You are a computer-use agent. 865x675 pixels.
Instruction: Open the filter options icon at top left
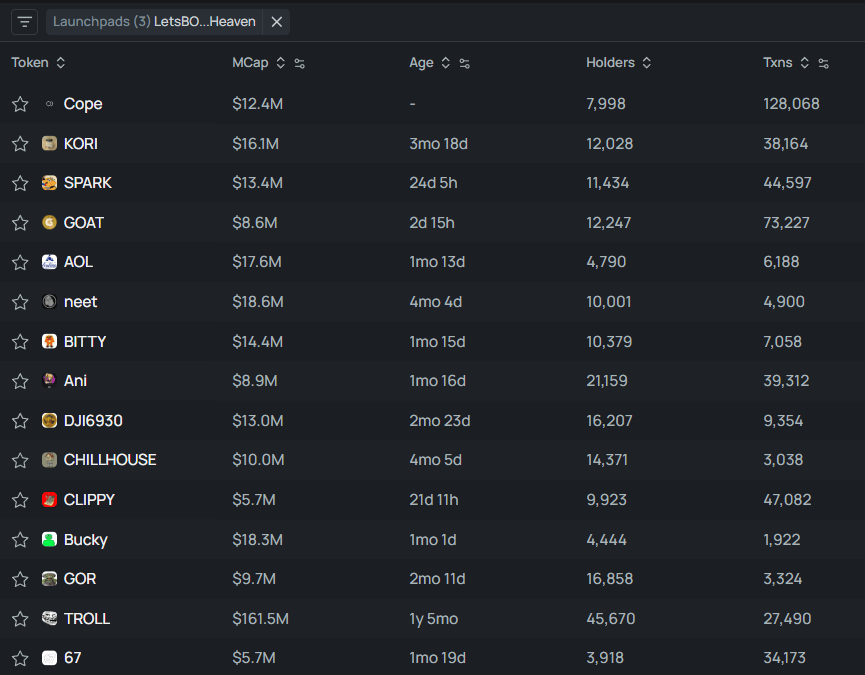[x=25, y=21]
